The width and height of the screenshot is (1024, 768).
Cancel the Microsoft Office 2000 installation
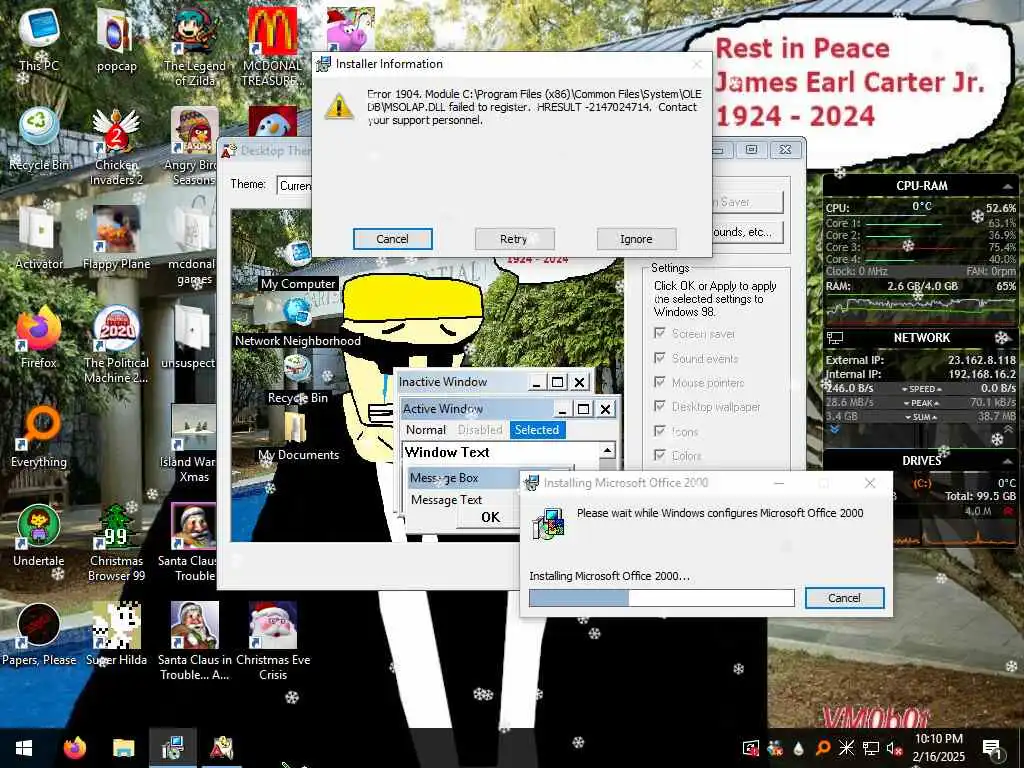point(844,598)
